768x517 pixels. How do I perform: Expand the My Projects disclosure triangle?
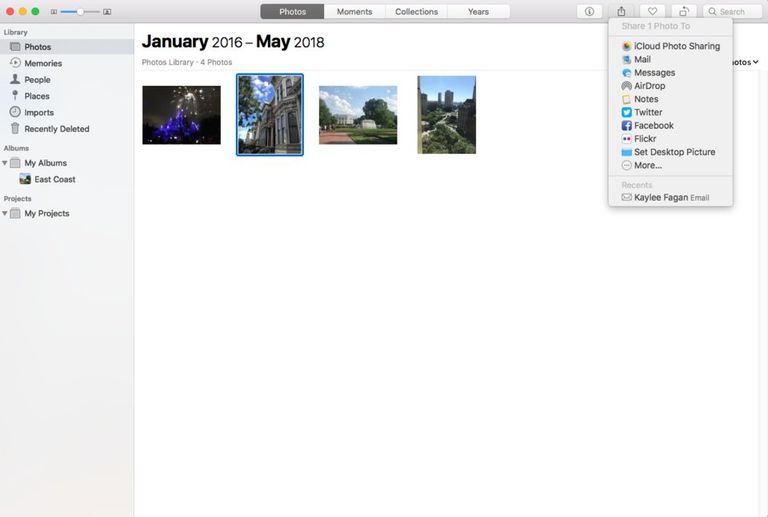(5, 214)
